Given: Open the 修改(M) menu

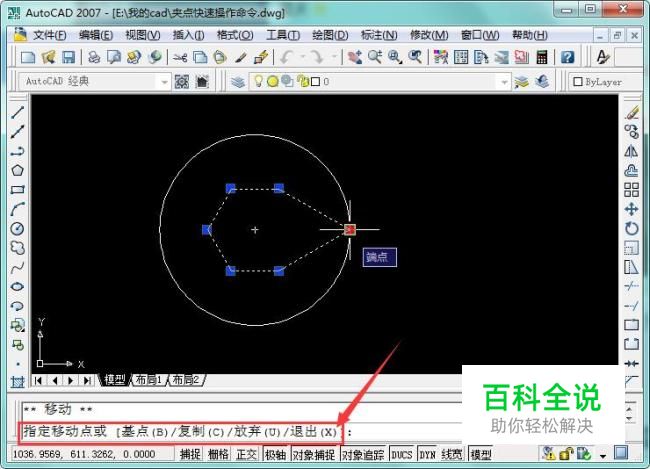Looking at the screenshot, I should pos(429,35).
